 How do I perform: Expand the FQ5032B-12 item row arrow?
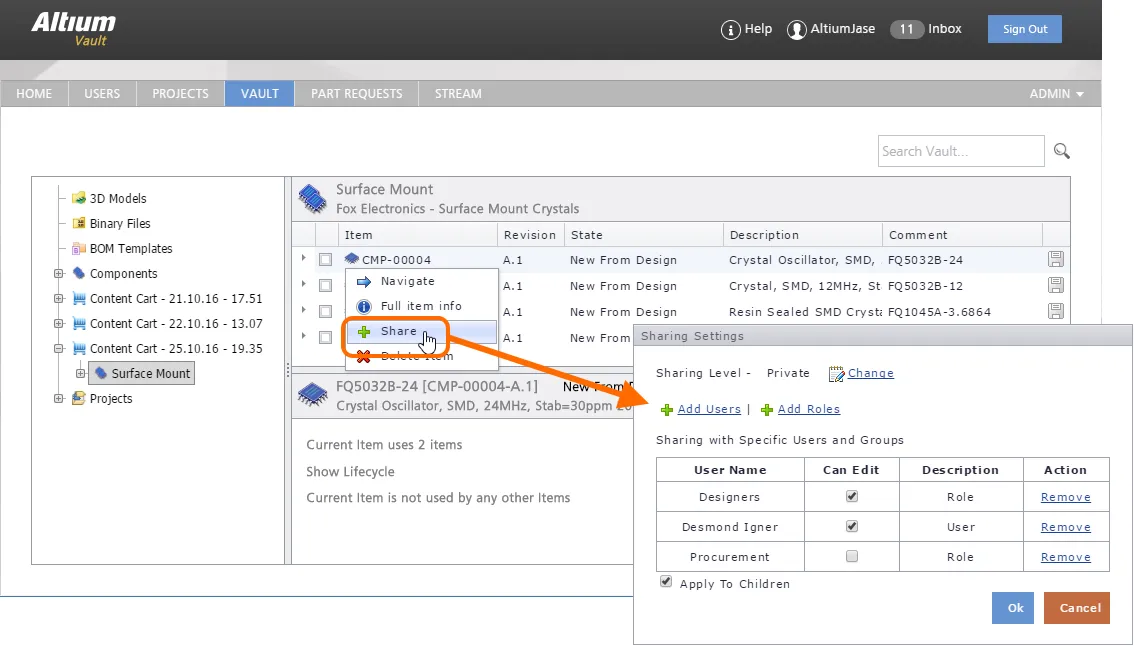coord(304,284)
